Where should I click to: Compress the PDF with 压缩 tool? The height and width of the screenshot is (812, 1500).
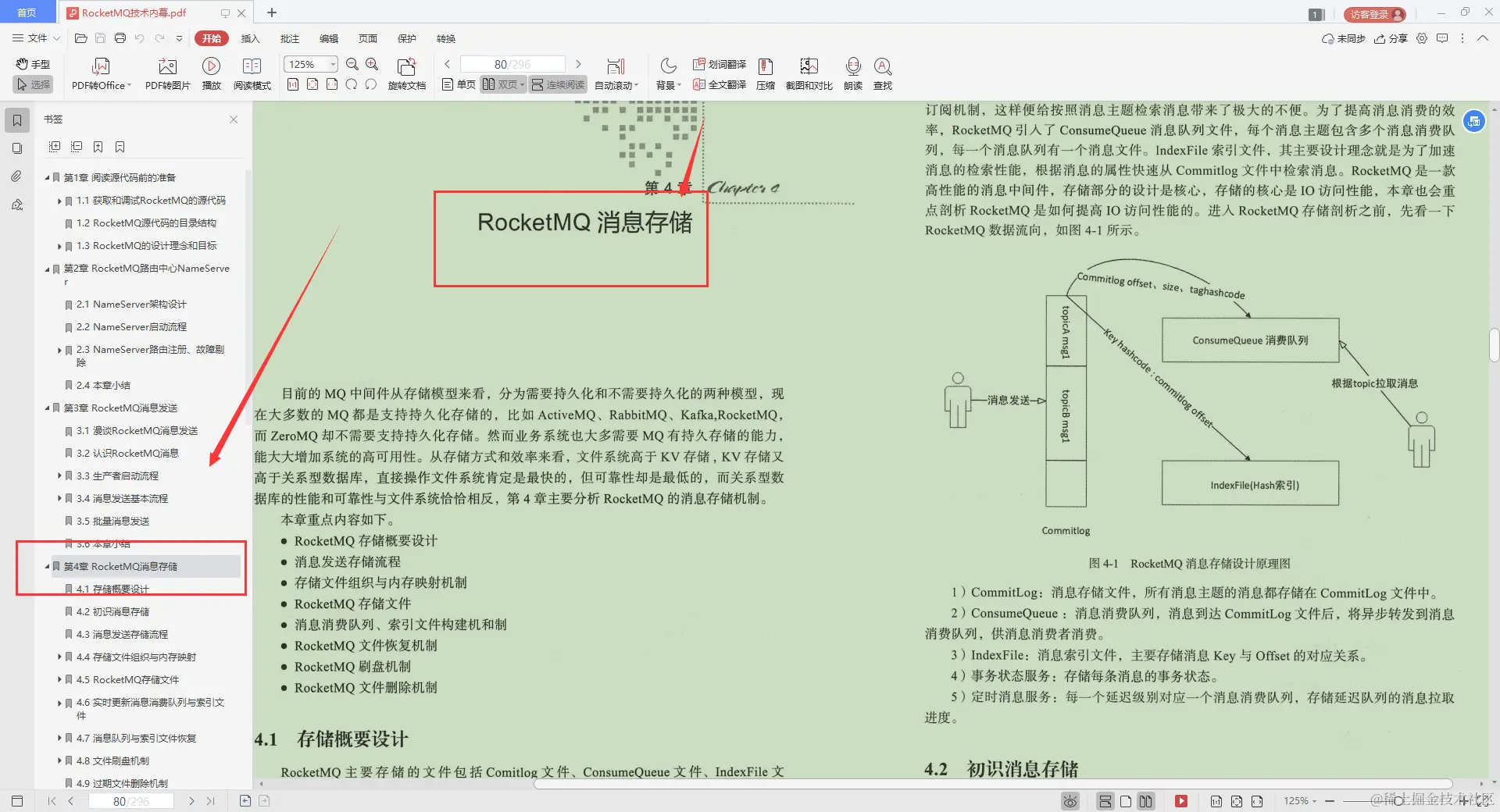(765, 74)
